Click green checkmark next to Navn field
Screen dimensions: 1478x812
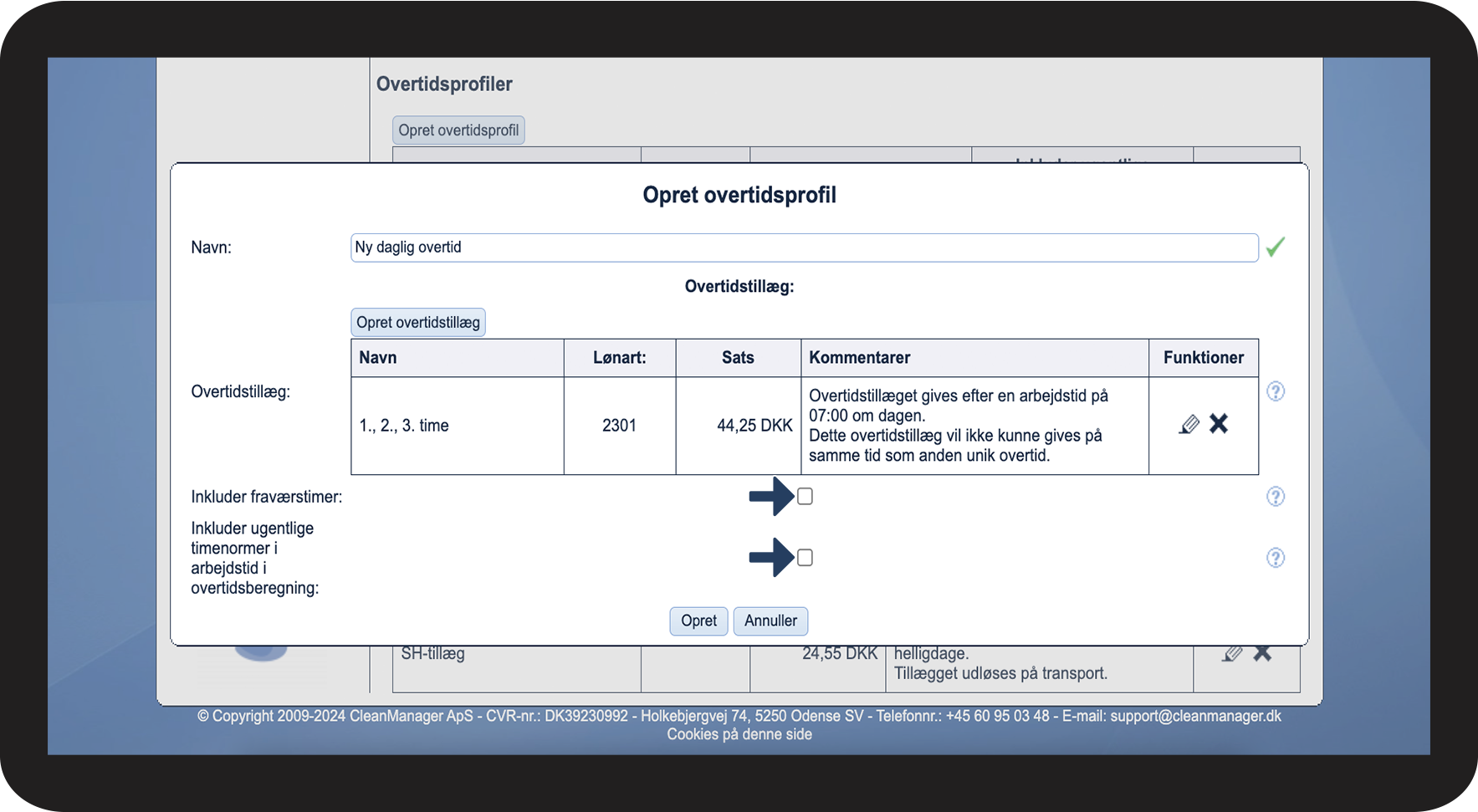[x=1276, y=248]
